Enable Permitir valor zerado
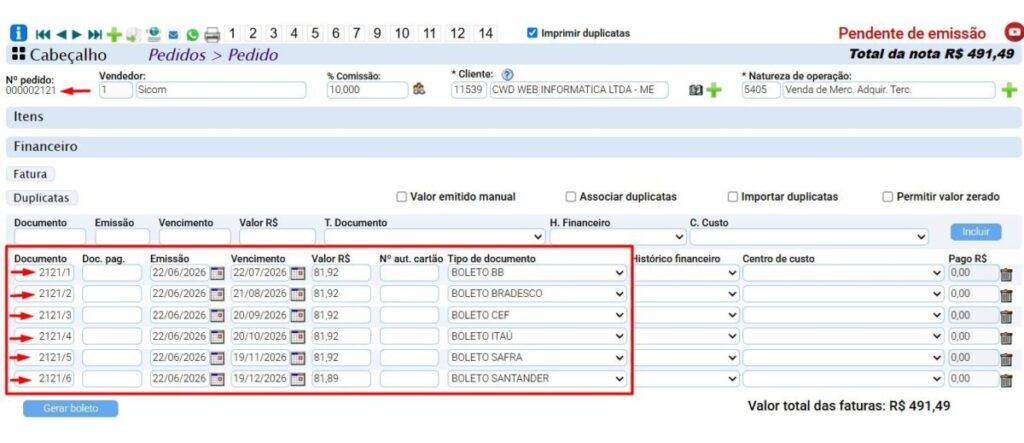 pyautogui.click(x=888, y=197)
